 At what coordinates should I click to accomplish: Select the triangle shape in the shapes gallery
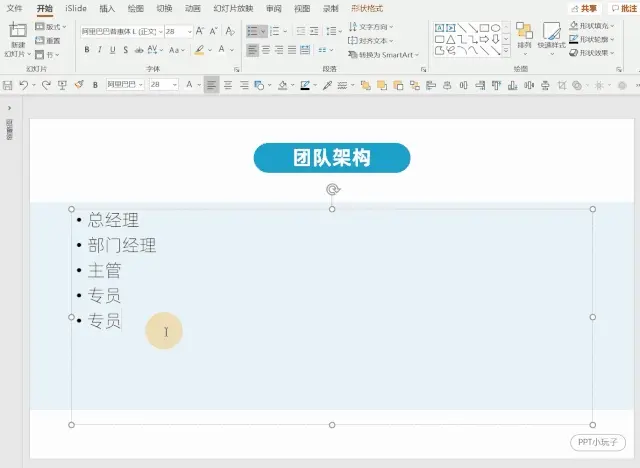pos(451,39)
